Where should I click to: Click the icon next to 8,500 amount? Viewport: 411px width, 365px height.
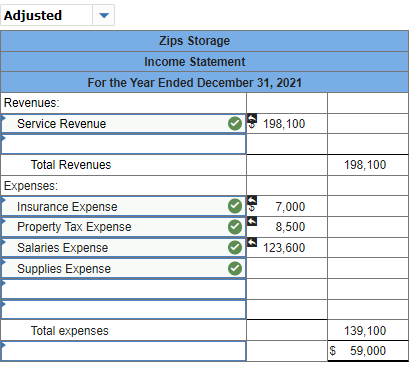(x=252, y=221)
